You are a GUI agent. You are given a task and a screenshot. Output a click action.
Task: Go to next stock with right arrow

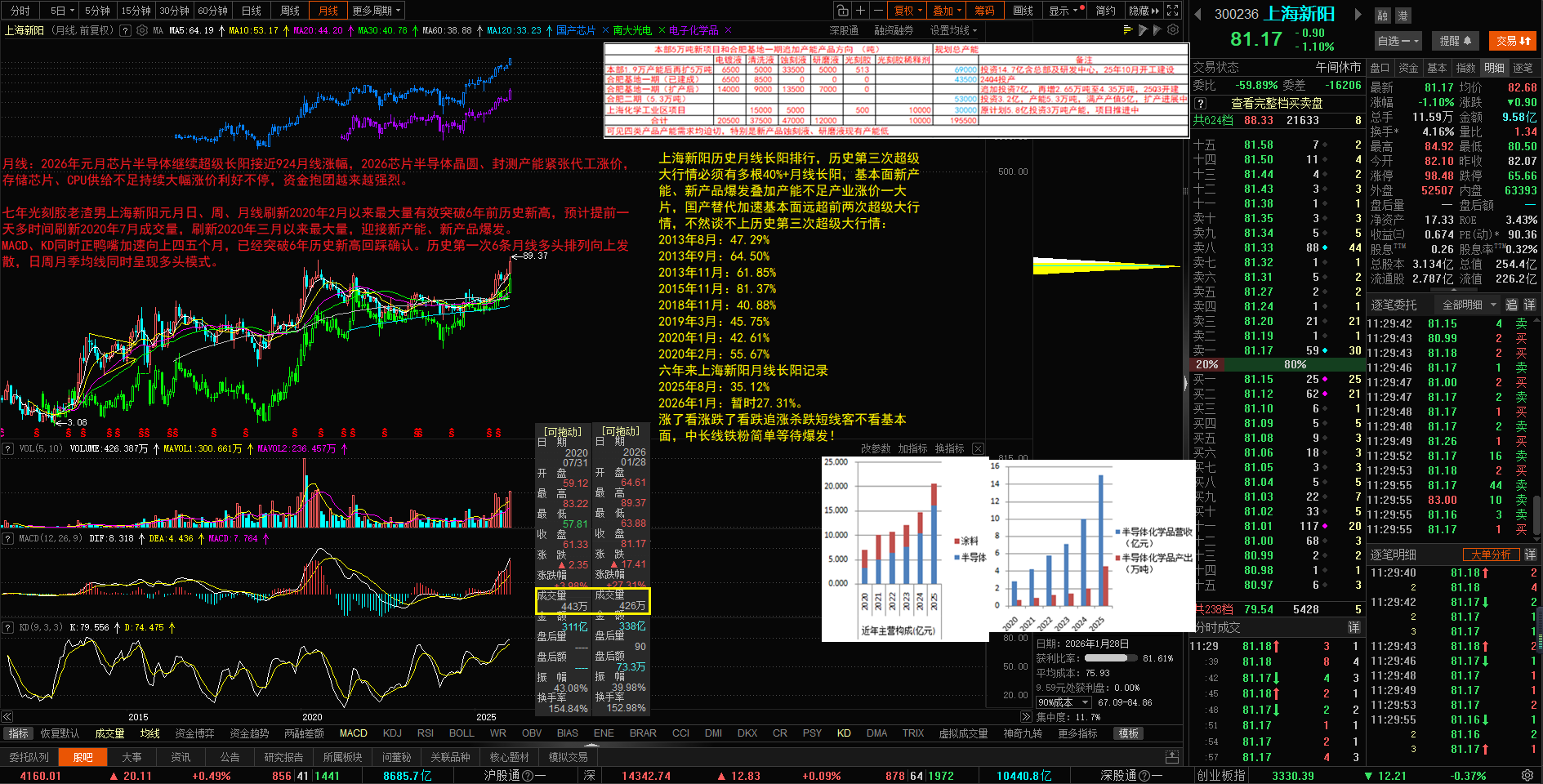[1358, 14]
